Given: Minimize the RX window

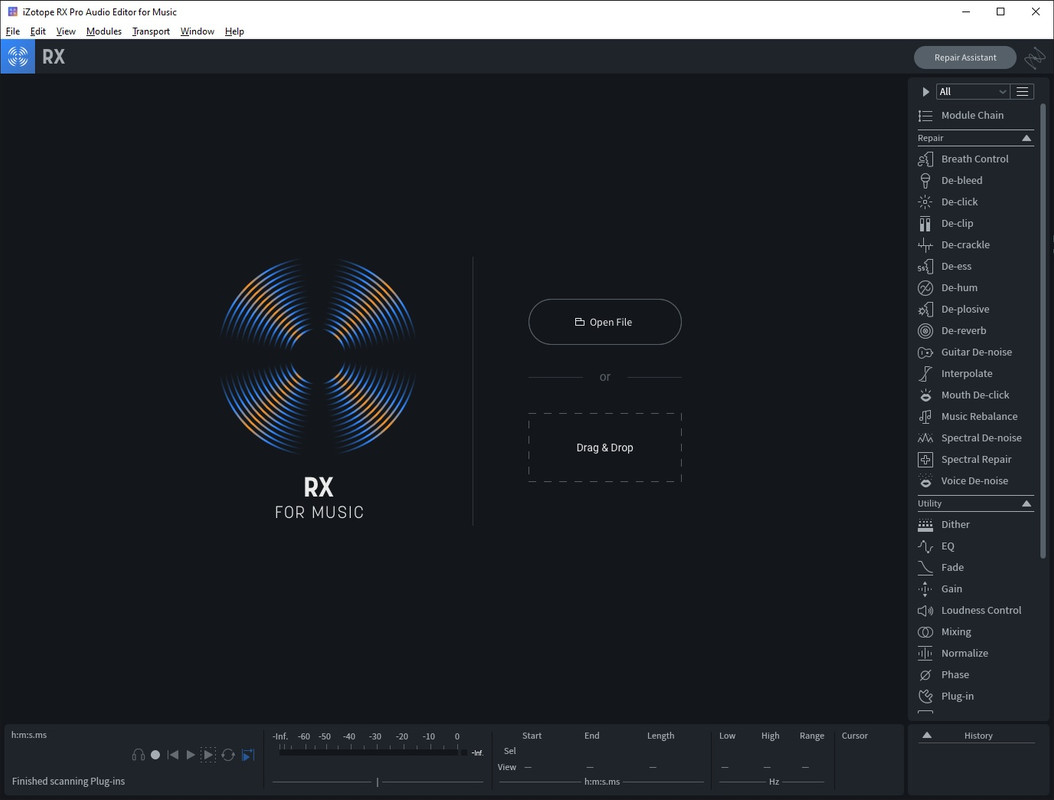Looking at the screenshot, I should (x=966, y=11).
